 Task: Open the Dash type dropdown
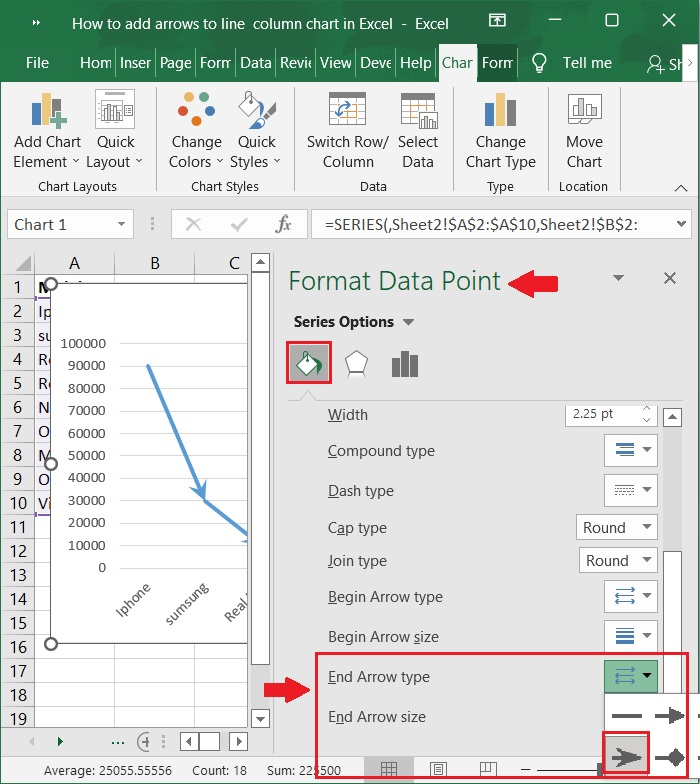tap(630, 491)
